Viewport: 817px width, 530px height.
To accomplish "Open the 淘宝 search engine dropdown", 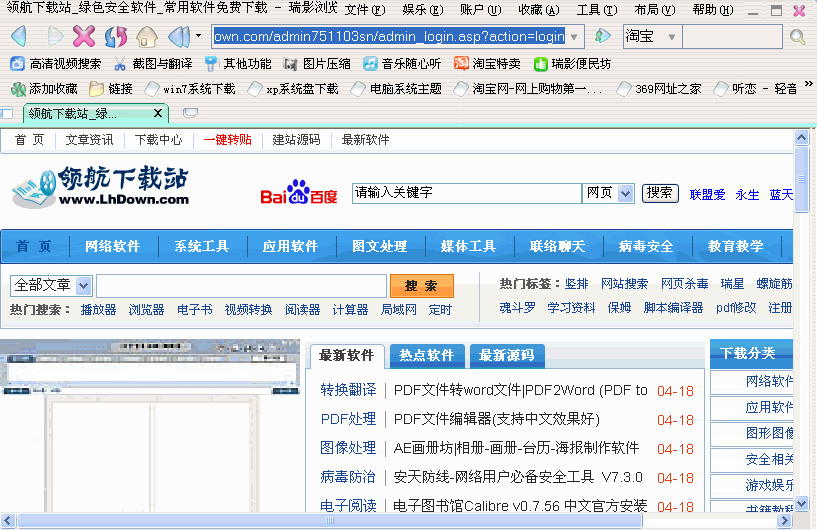I will click(x=672, y=36).
